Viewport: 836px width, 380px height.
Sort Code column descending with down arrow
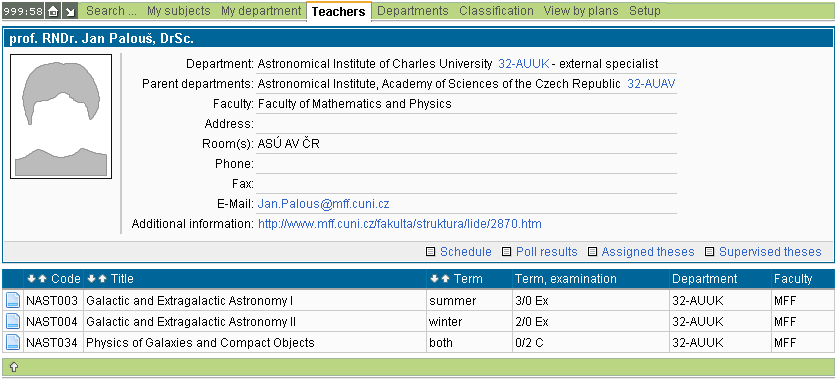(31, 279)
